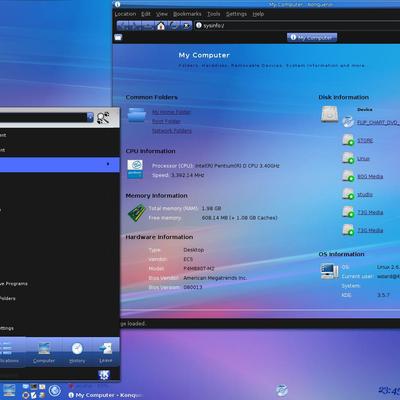Open Root Folder link
Screen dimensions: 400x400
166,121
